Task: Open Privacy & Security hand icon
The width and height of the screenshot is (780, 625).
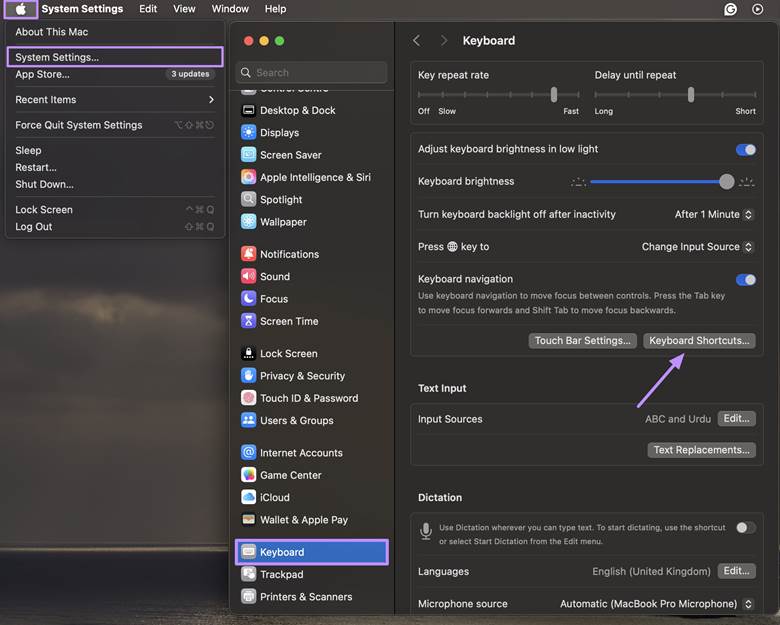Action: coord(248,376)
